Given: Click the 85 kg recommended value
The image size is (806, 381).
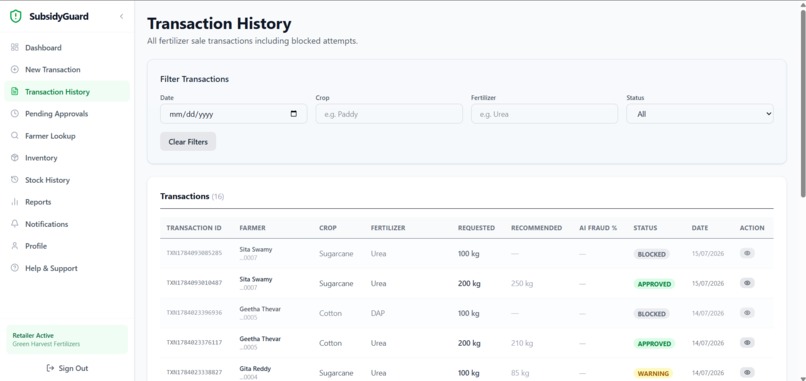Looking at the screenshot, I should (520, 373).
